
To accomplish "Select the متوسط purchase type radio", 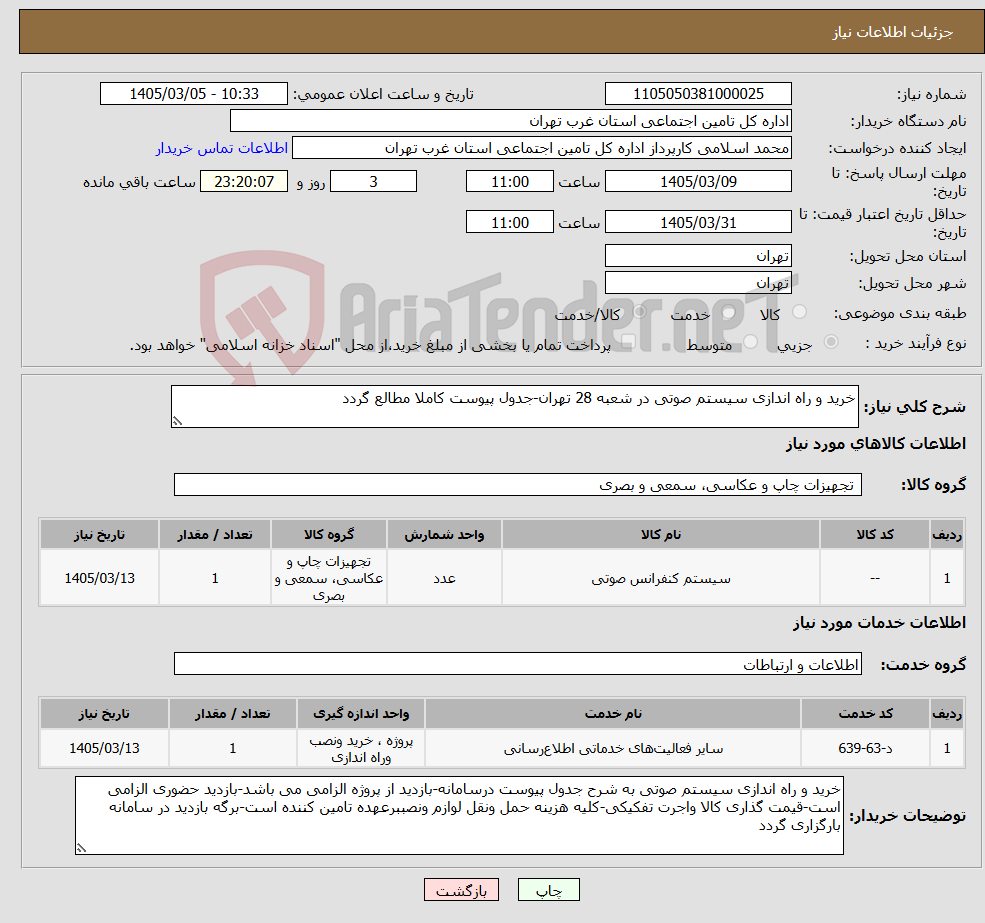I will pos(751,342).
